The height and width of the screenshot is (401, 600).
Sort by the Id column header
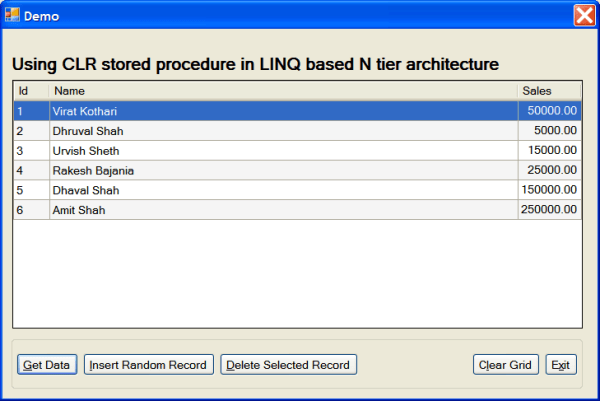click(31, 91)
